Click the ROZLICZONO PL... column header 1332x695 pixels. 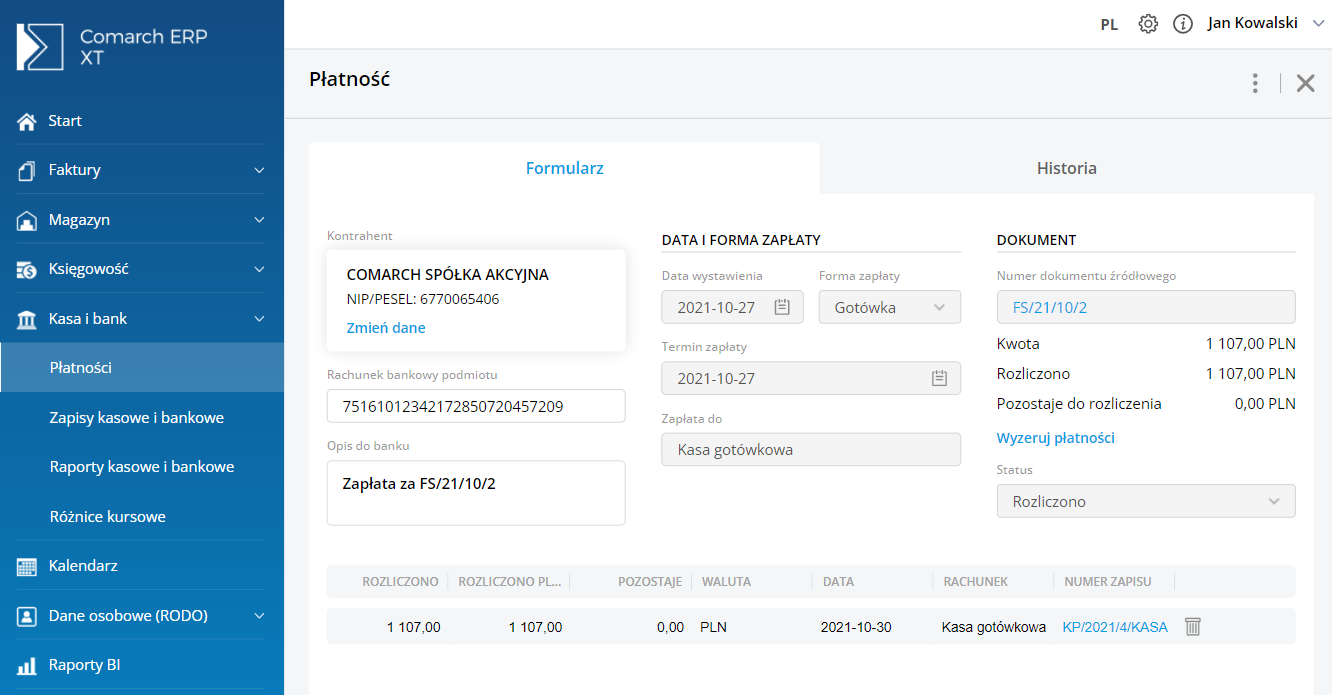(x=511, y=582)
